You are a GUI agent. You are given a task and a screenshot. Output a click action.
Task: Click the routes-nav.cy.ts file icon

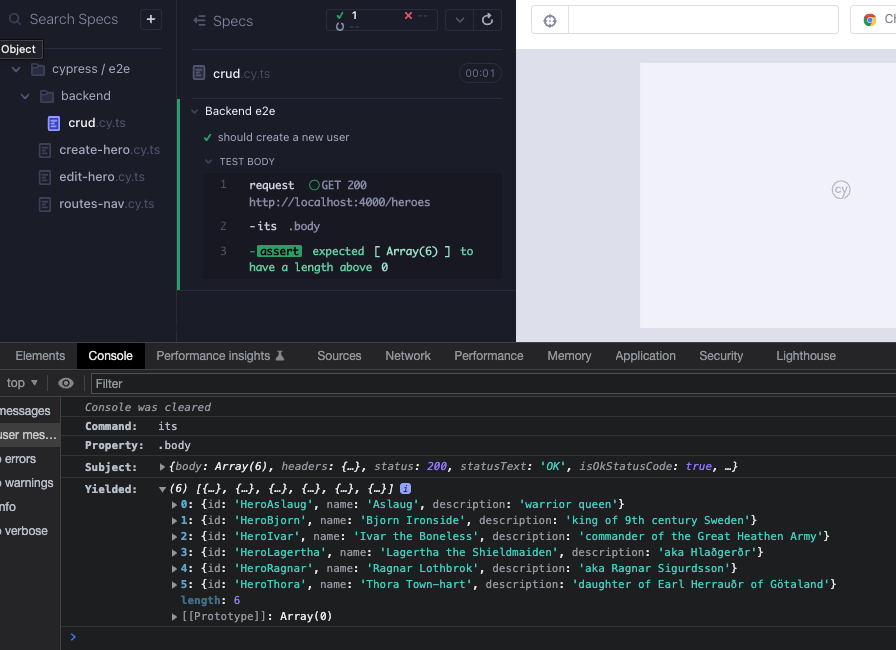[x=45, y=204]
